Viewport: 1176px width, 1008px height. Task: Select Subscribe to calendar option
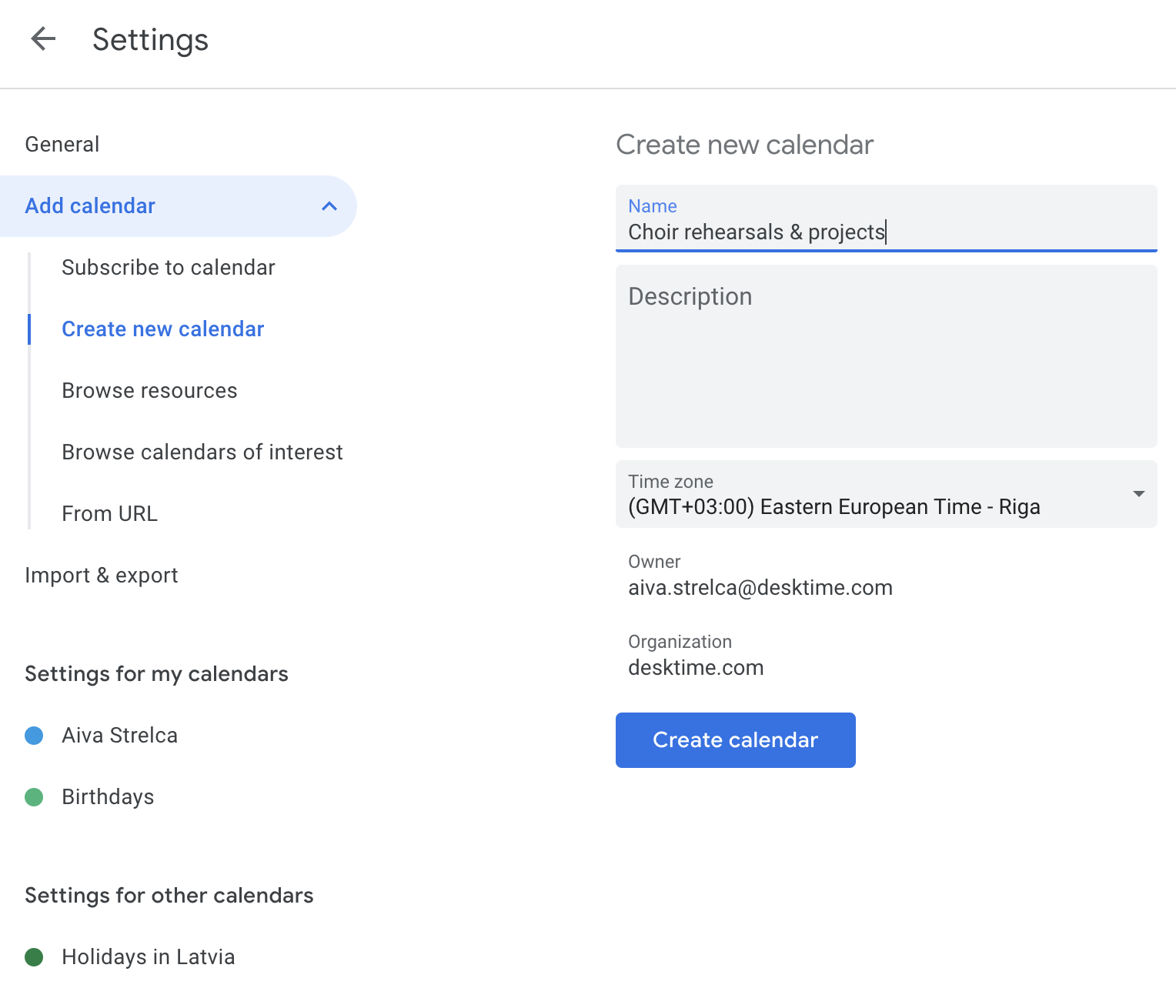tap(168, 268)
